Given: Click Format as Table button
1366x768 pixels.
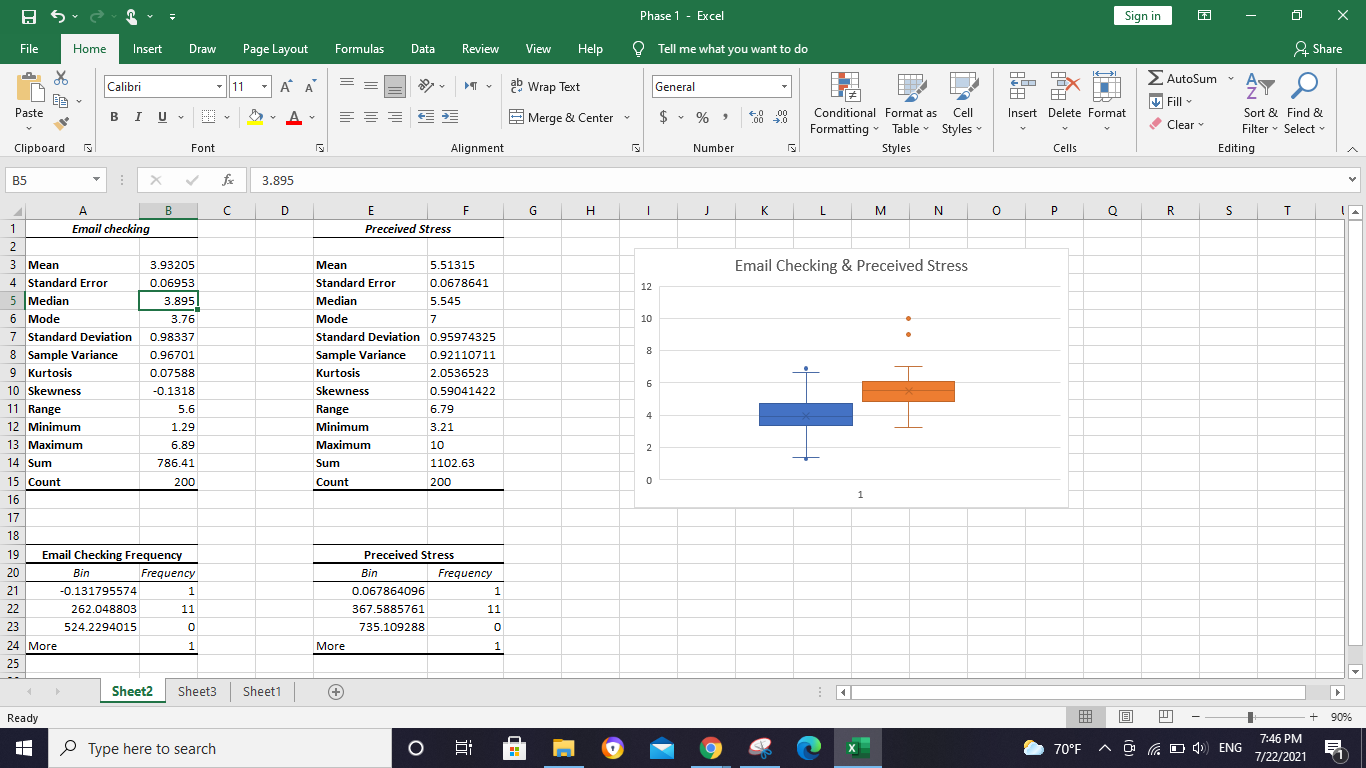Looking at the screenshot, I should click(910, 103).
